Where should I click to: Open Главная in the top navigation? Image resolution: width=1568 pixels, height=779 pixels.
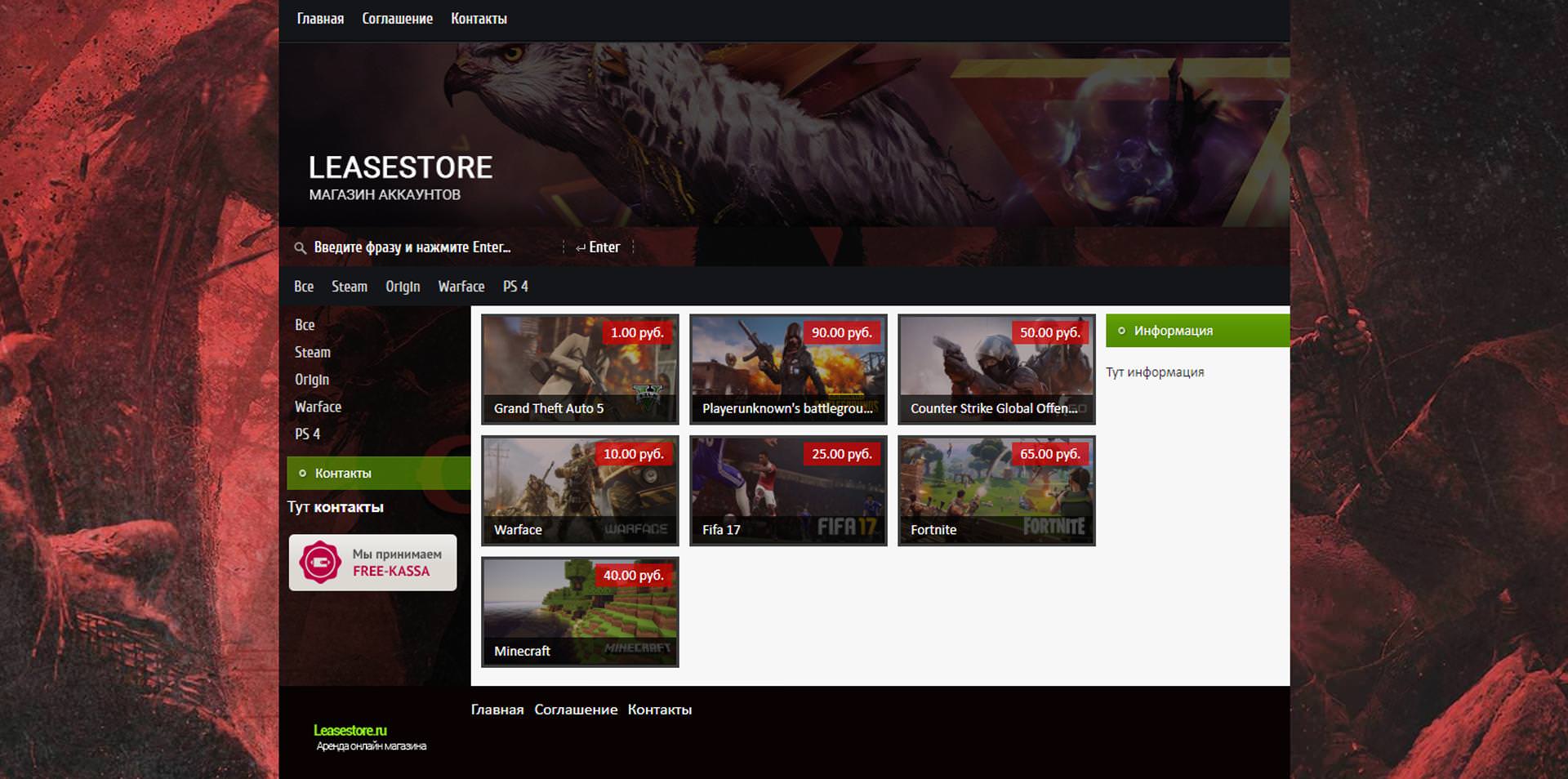point(320,19)
